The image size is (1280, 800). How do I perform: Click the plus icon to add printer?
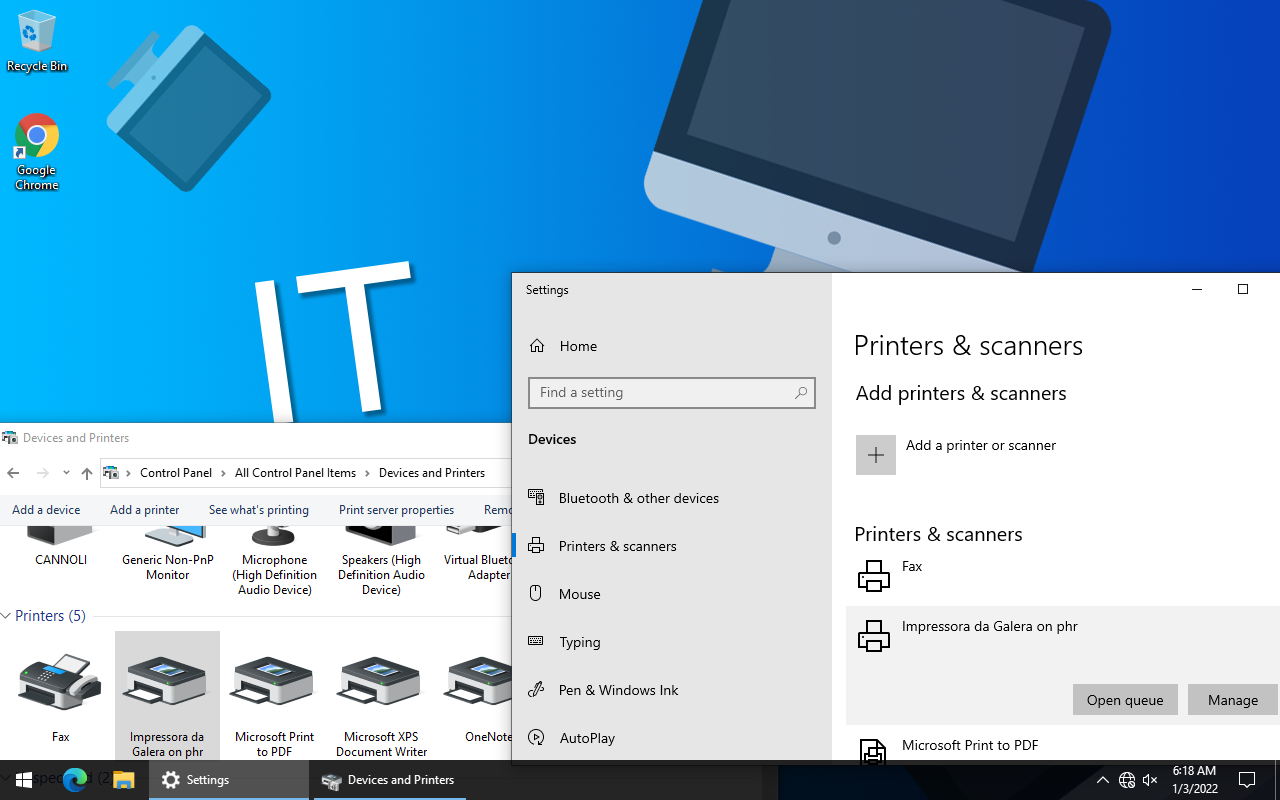[875, 455]
